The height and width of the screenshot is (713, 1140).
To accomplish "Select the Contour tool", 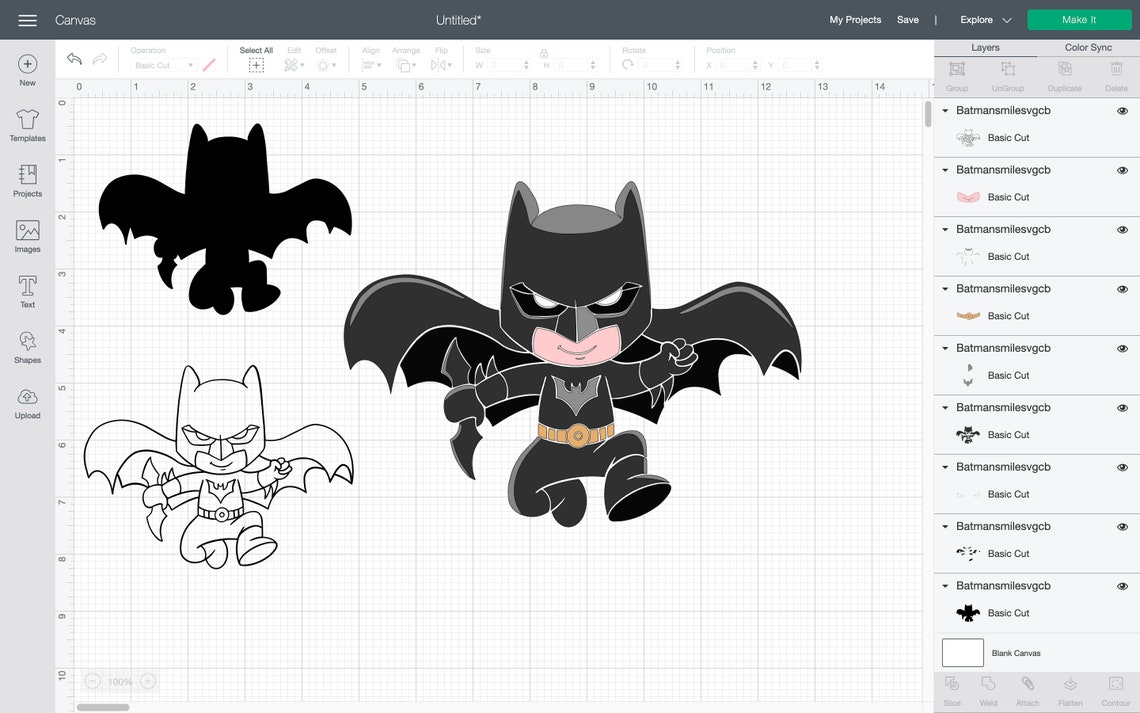I will [x=1115, y=688].
